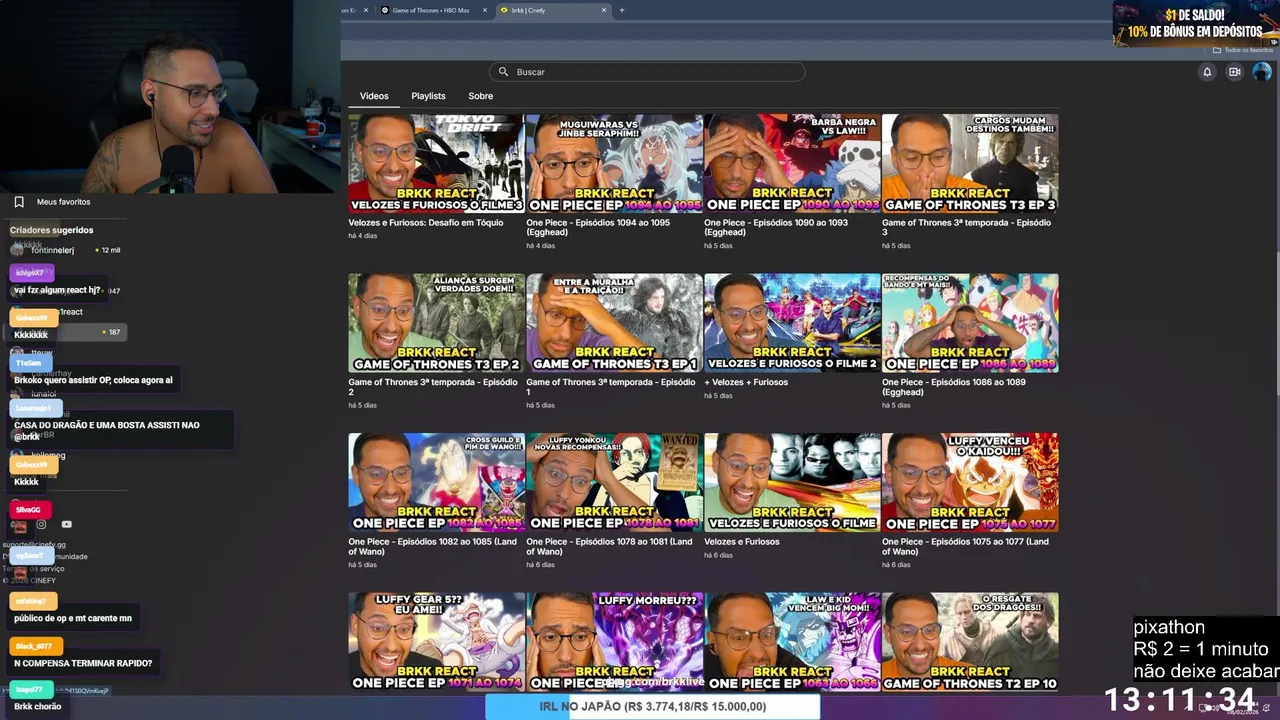Click chat message 'Brkoko quero assistir OP'
The width and height of the screenshot is (1280, 720).
click(93, 380)
